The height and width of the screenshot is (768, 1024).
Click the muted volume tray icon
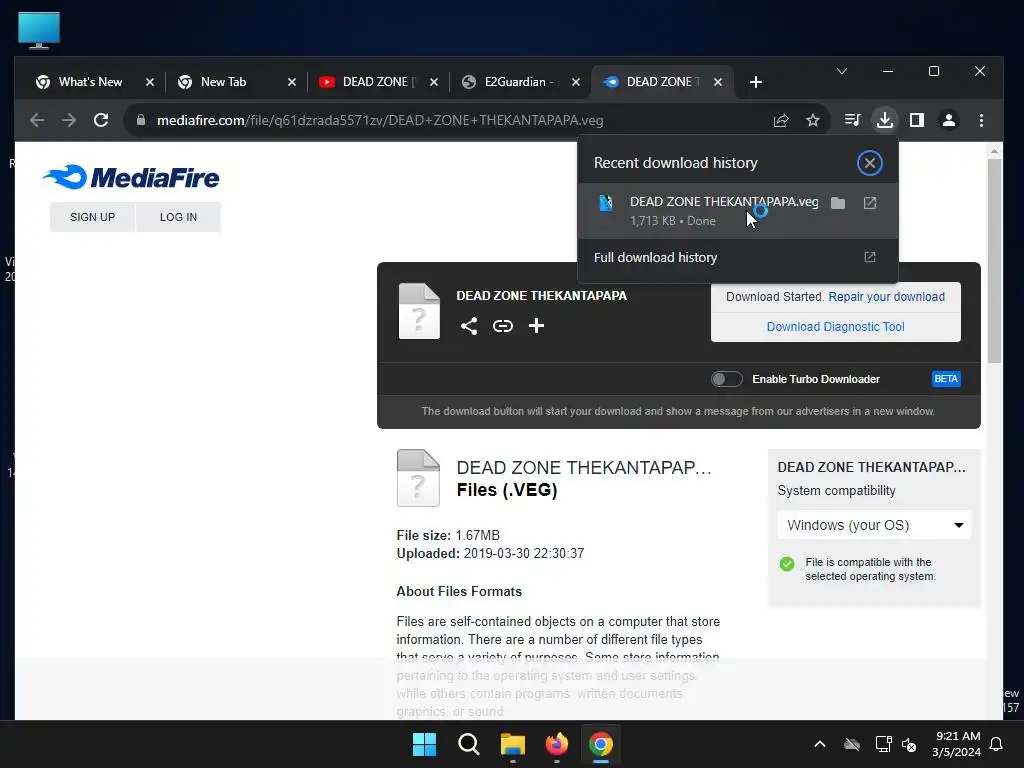(x=908, y=744)
